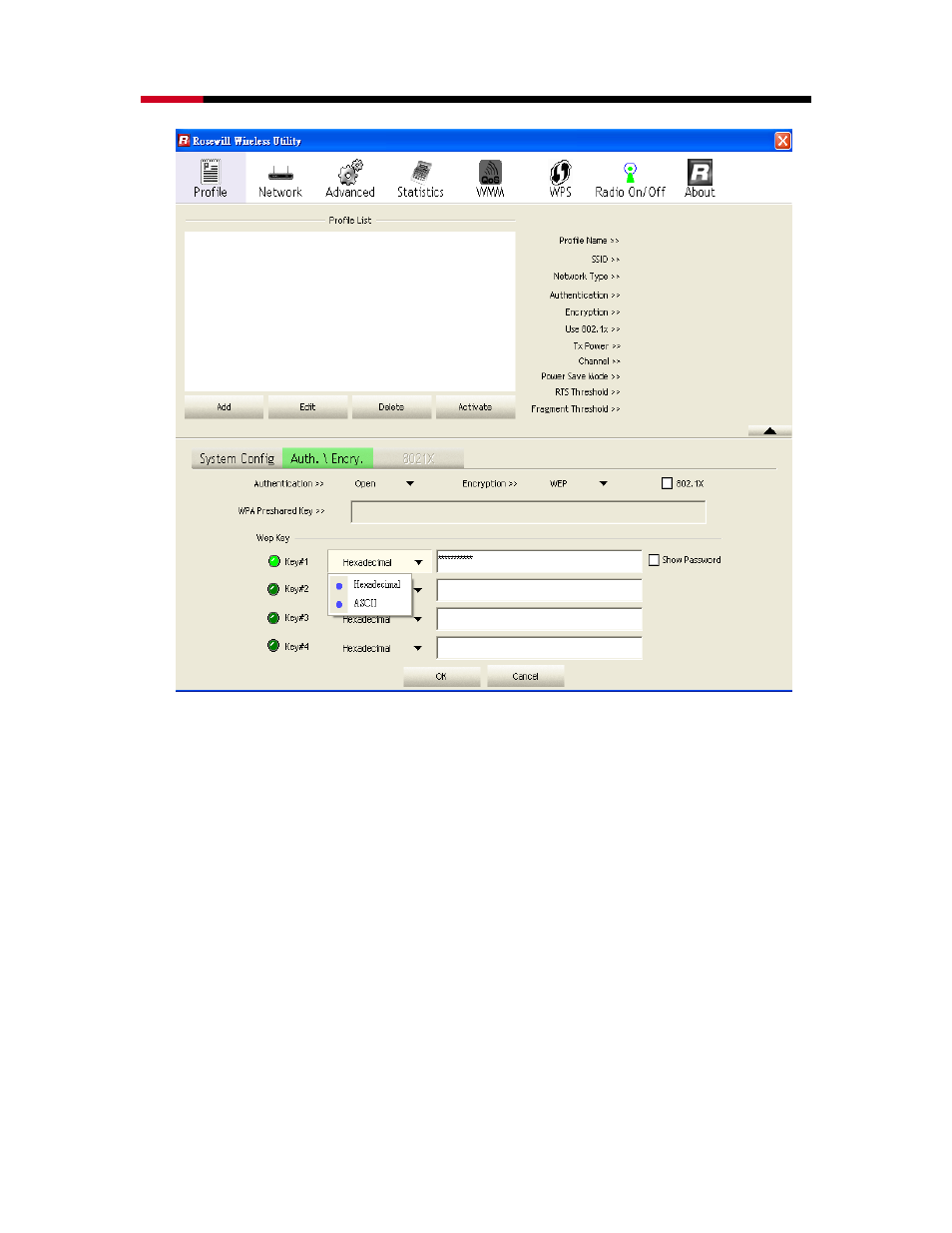Viewport: 952px width, 1233px height.
Task: Click the "Encryption >>" label in the profile details
Action: click(x=592, y=312)
